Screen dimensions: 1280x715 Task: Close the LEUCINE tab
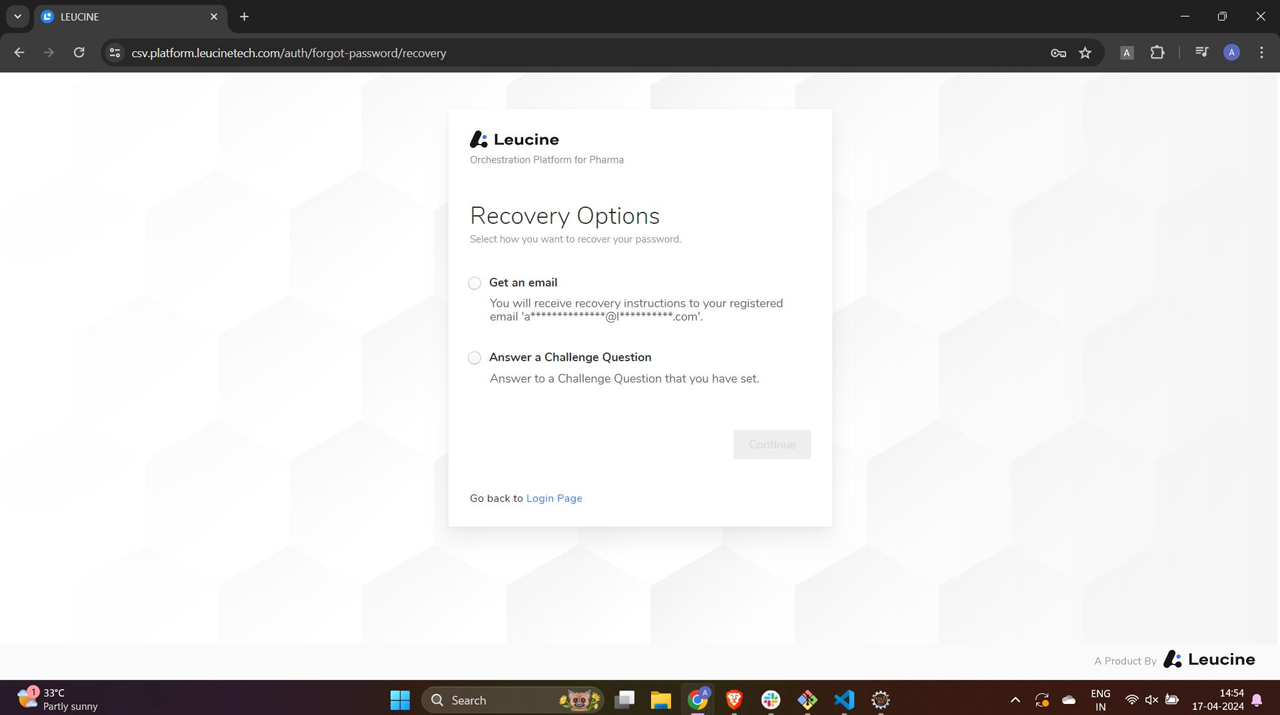point(214,17)
